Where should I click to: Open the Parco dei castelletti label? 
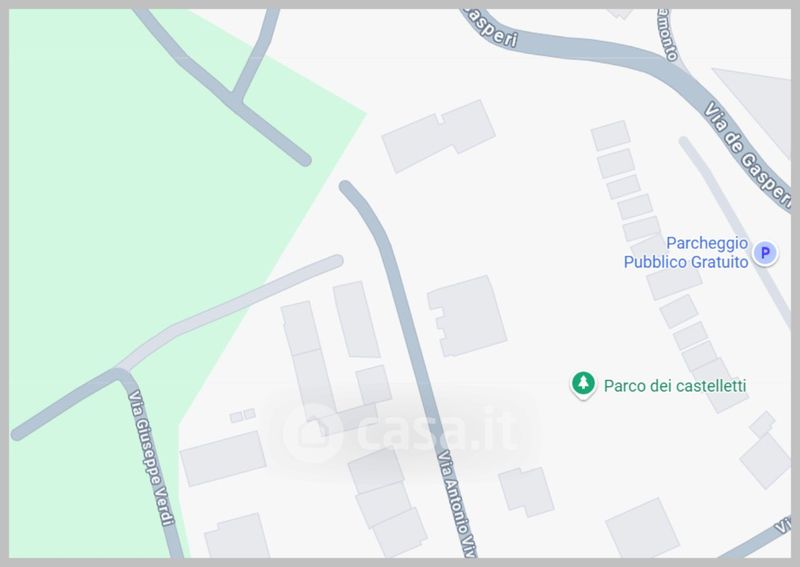[674, 385]
